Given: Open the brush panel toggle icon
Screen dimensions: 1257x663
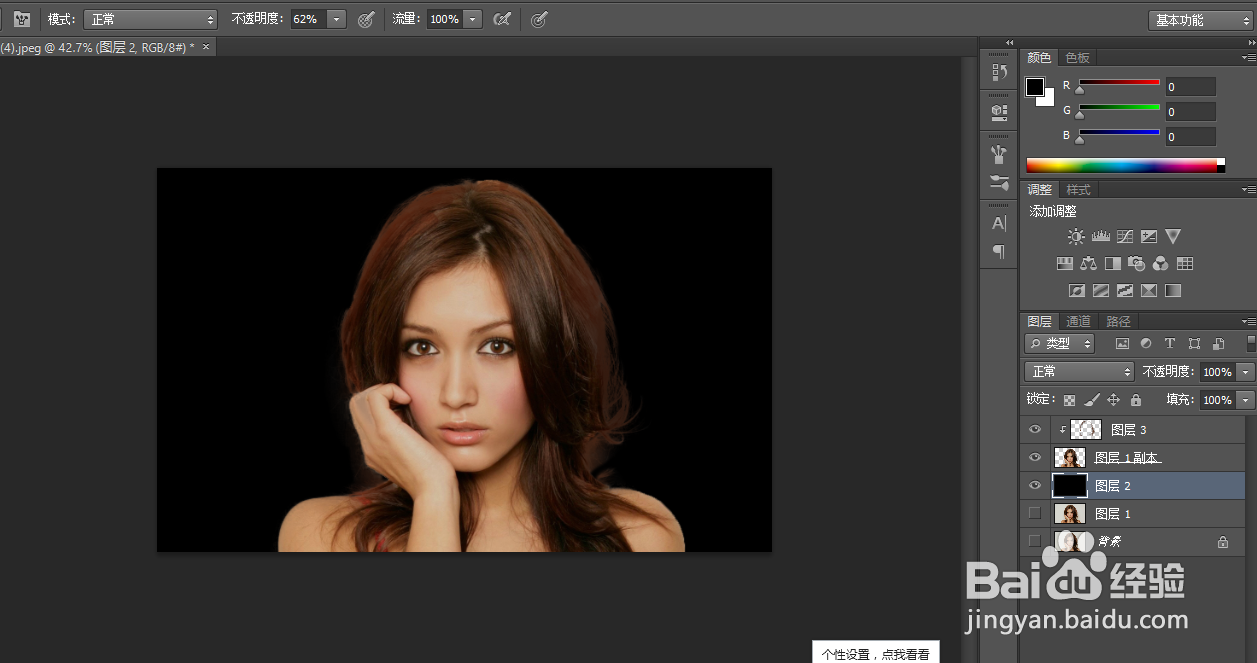Looking at the screenshot, I should click(21, 19).
